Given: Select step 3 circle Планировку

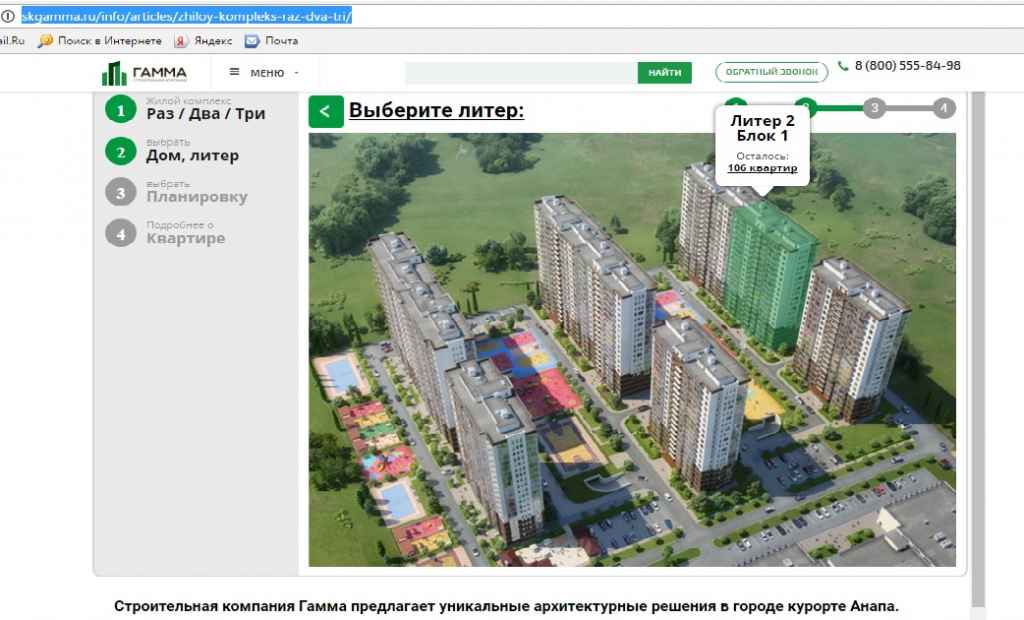Looking at the screenshot, I should pyautogui.click(x=121, y=192).
